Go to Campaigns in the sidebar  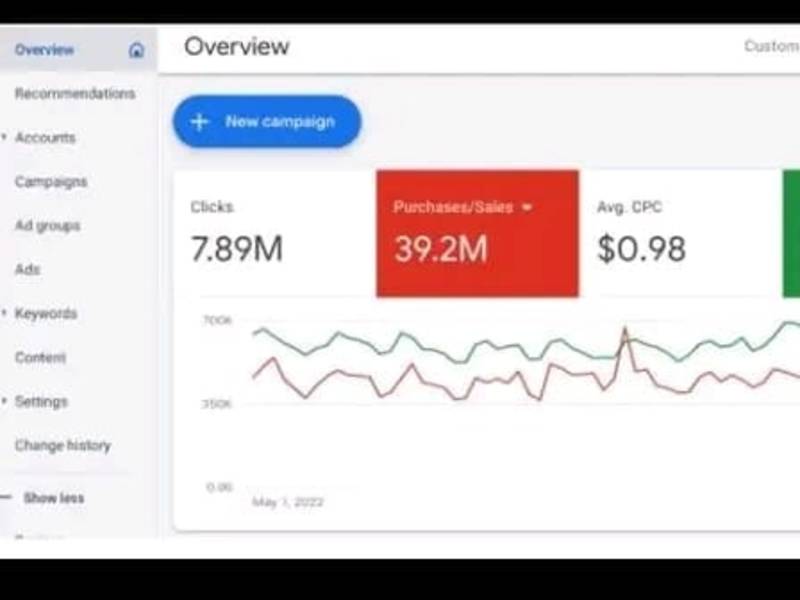tap(51, 182)
